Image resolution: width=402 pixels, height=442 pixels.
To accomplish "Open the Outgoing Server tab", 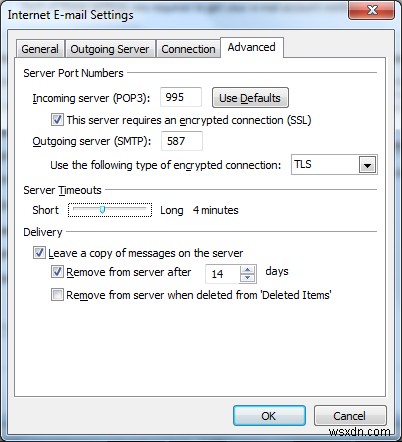I will pos(110,49).
